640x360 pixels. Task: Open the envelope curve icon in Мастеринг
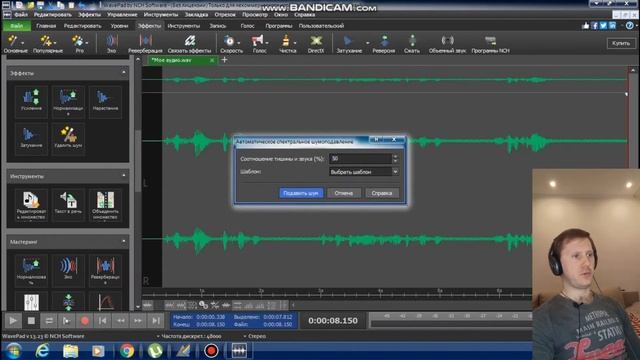coord(105,302)
